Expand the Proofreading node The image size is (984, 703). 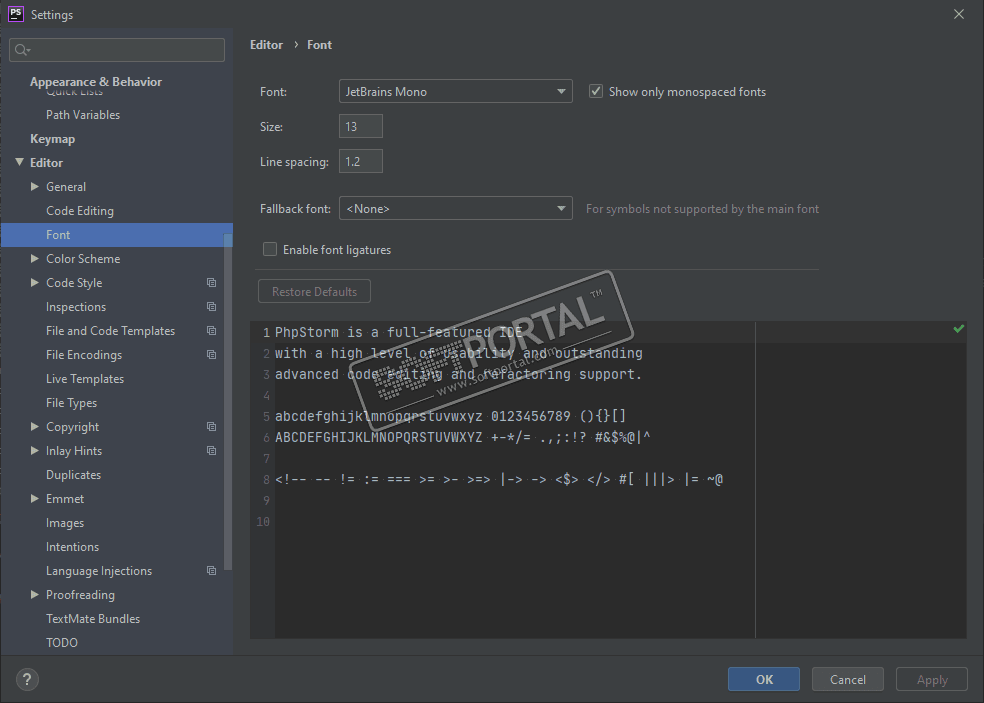pos(35,594)
